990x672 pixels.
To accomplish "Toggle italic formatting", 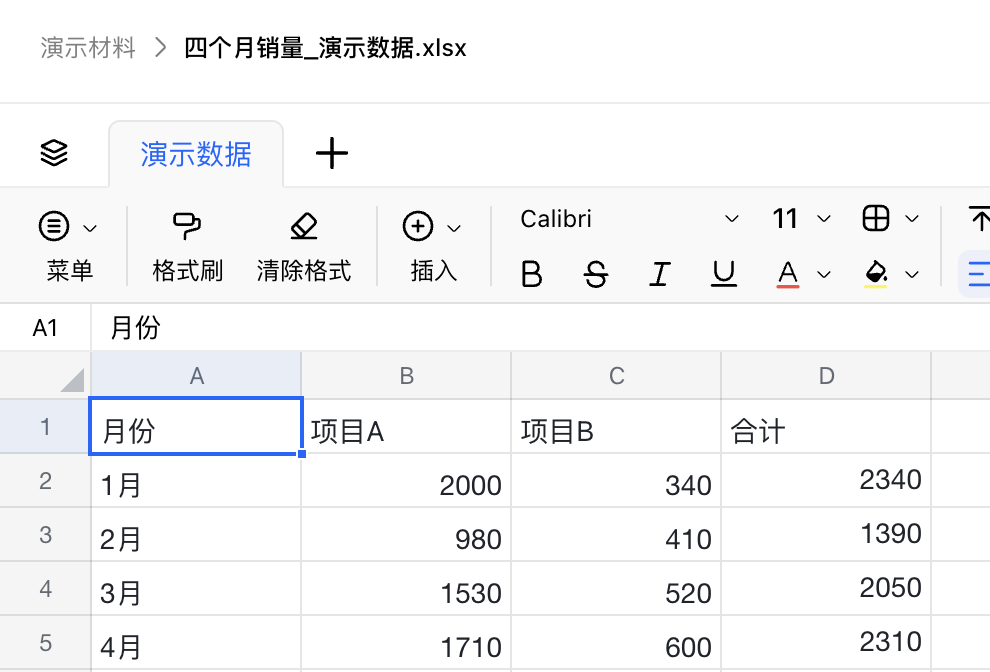I will point(660,274).
